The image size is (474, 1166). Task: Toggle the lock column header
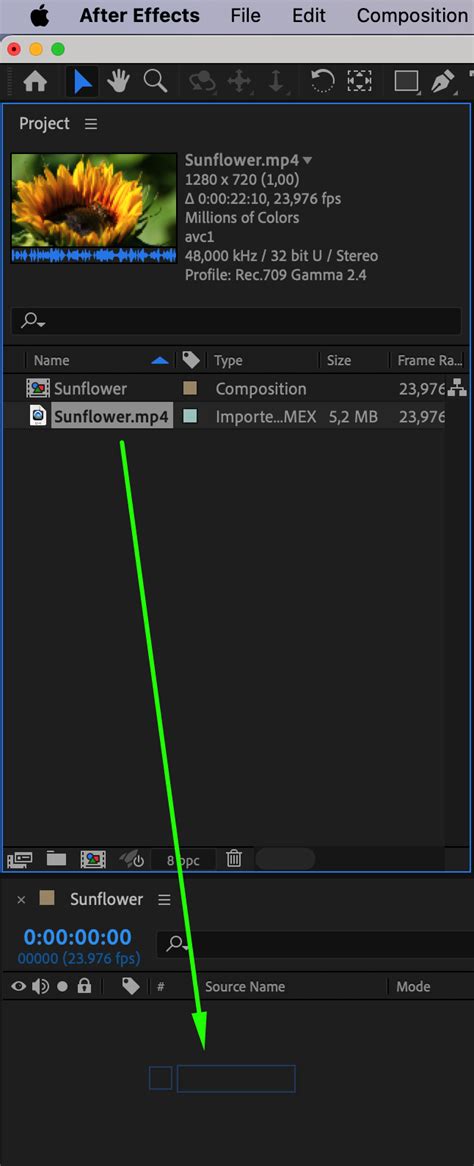coord(84,986)
